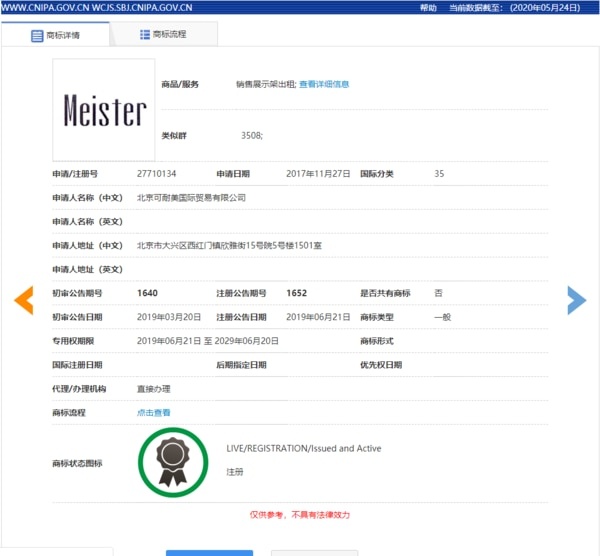Click the date 2019年03月20日
600x556 pixels.
tap(169, 317)
